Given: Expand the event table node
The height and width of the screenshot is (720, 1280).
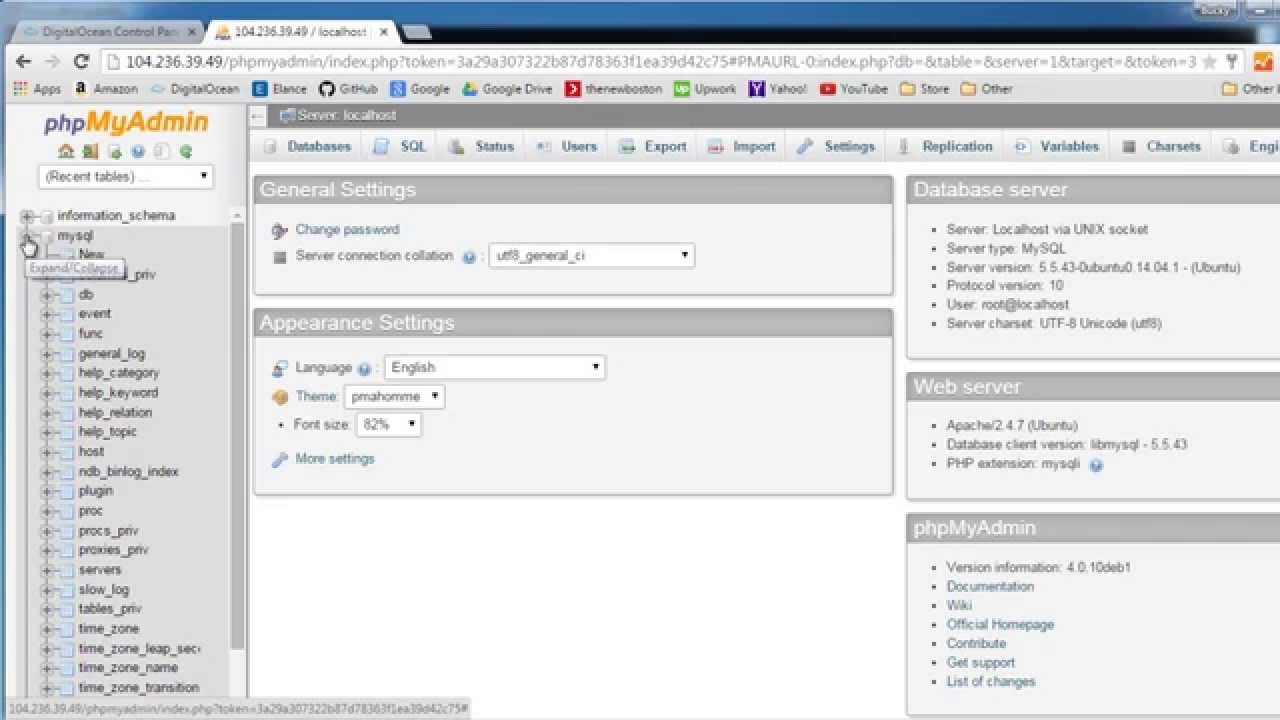Looking at the screenshot, I should [x=46, y=314].
